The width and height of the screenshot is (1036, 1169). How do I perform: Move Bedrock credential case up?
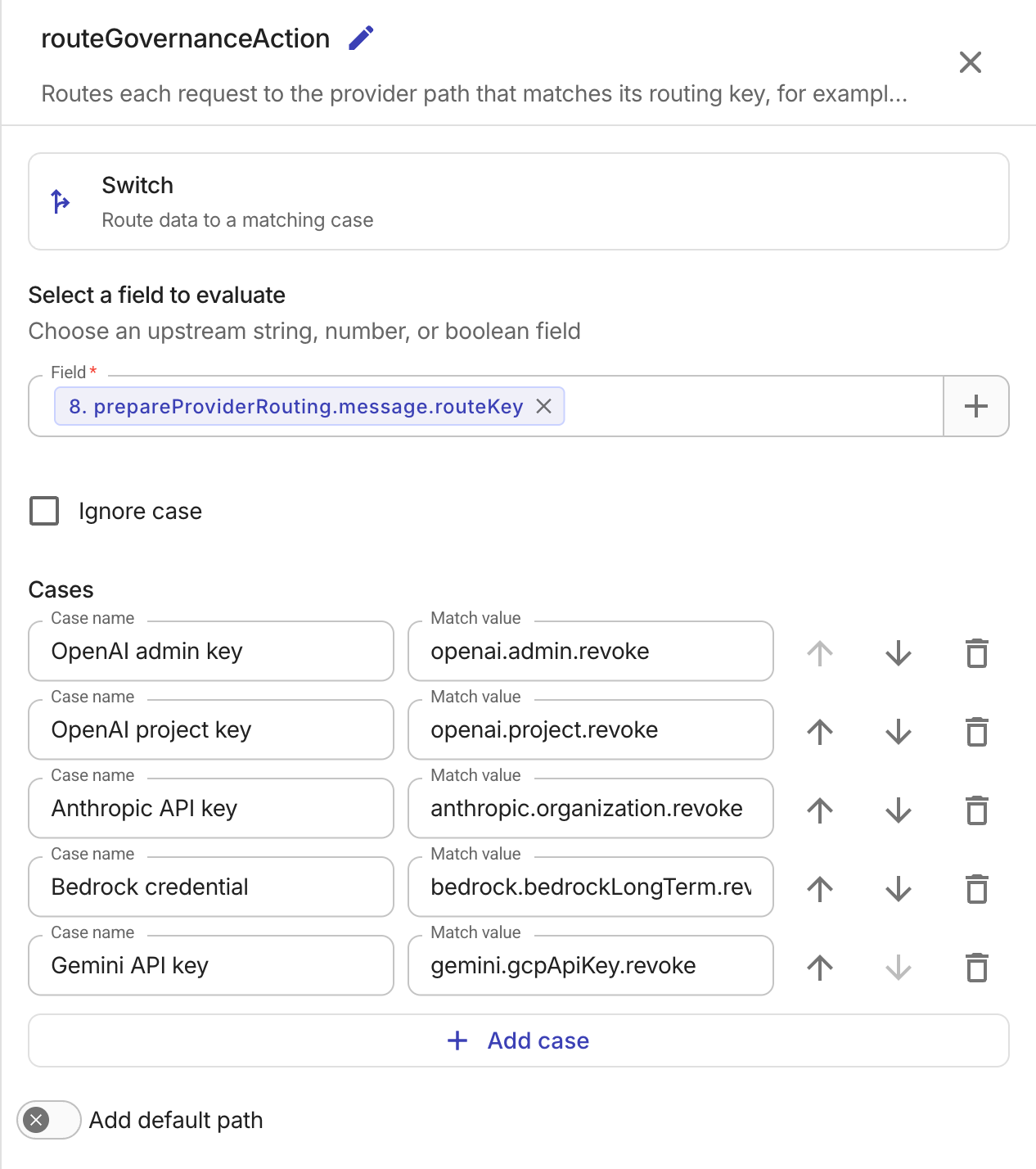click(x=819, y=888)
